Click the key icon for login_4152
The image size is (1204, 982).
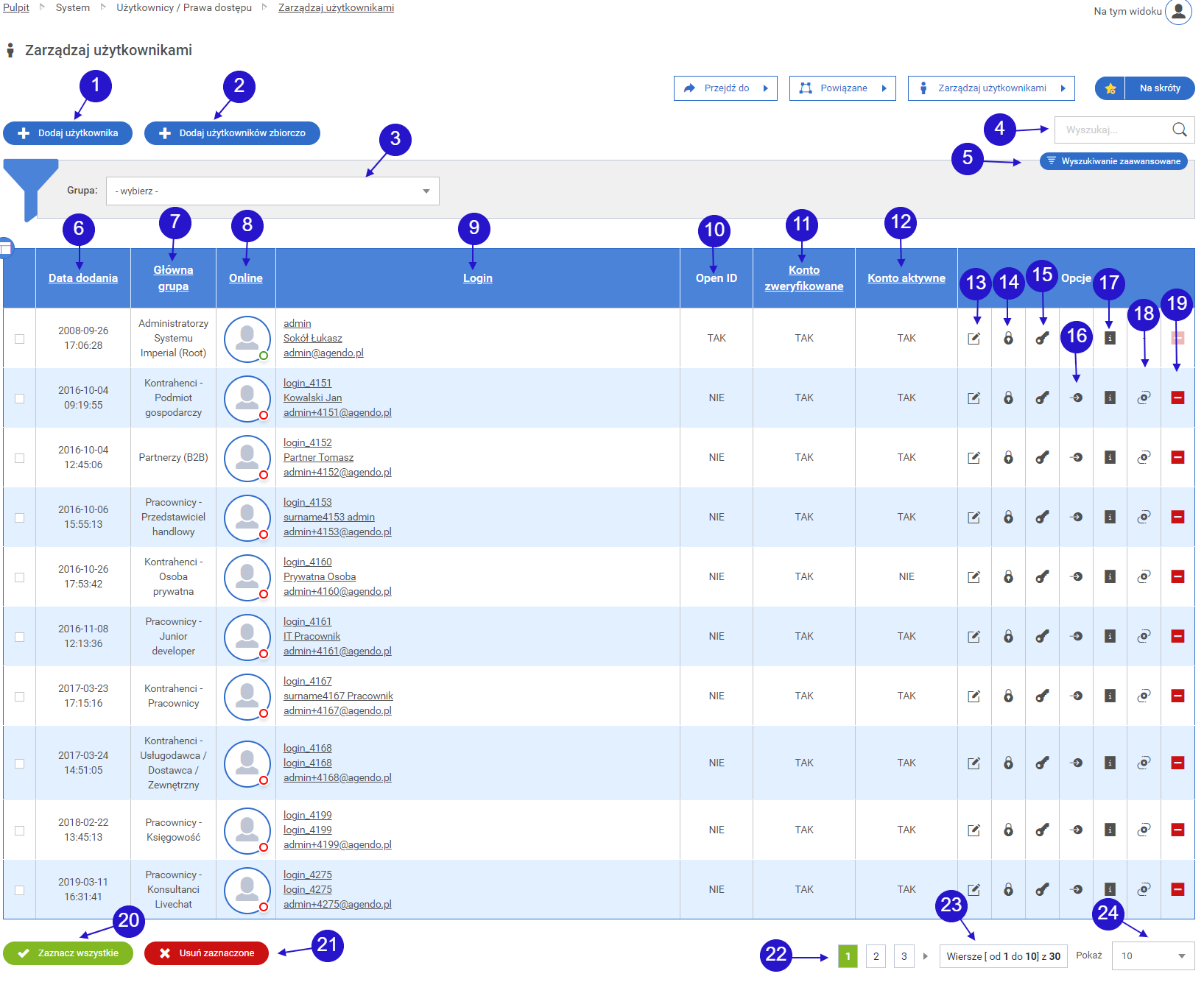click(x=1042, y=458)
